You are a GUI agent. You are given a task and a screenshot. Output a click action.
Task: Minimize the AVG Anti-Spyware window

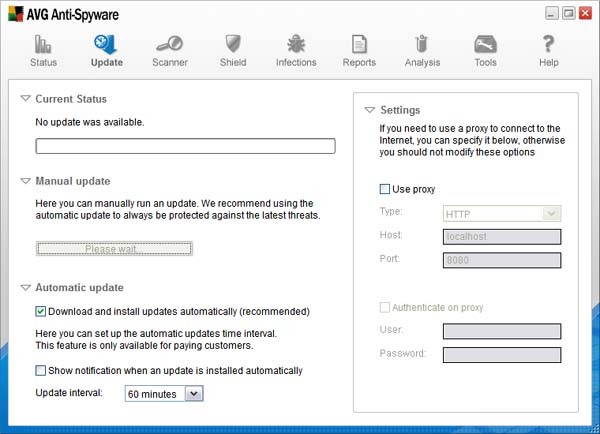[x=551, y=13]
